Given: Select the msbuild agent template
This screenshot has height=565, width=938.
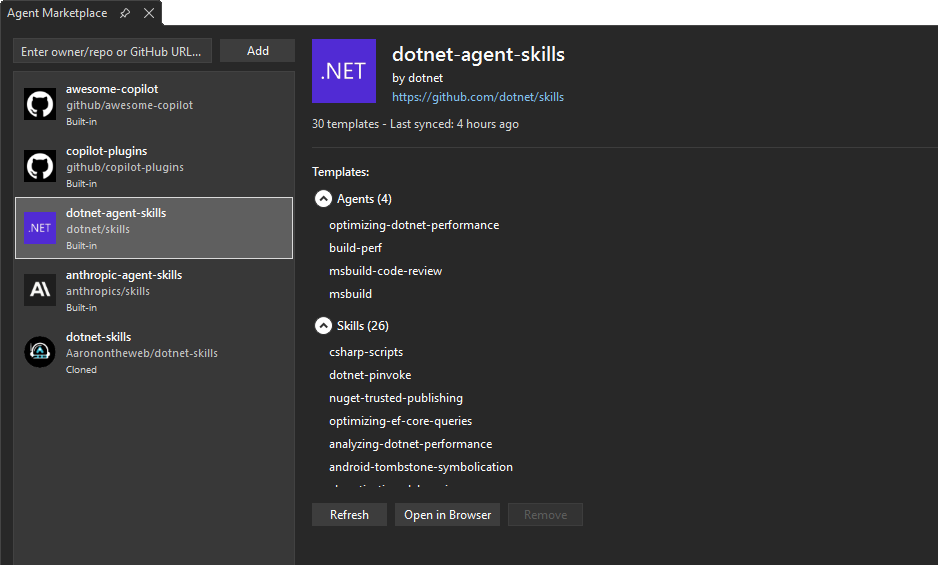Looking at the screenshot, I should coord(351,294).
